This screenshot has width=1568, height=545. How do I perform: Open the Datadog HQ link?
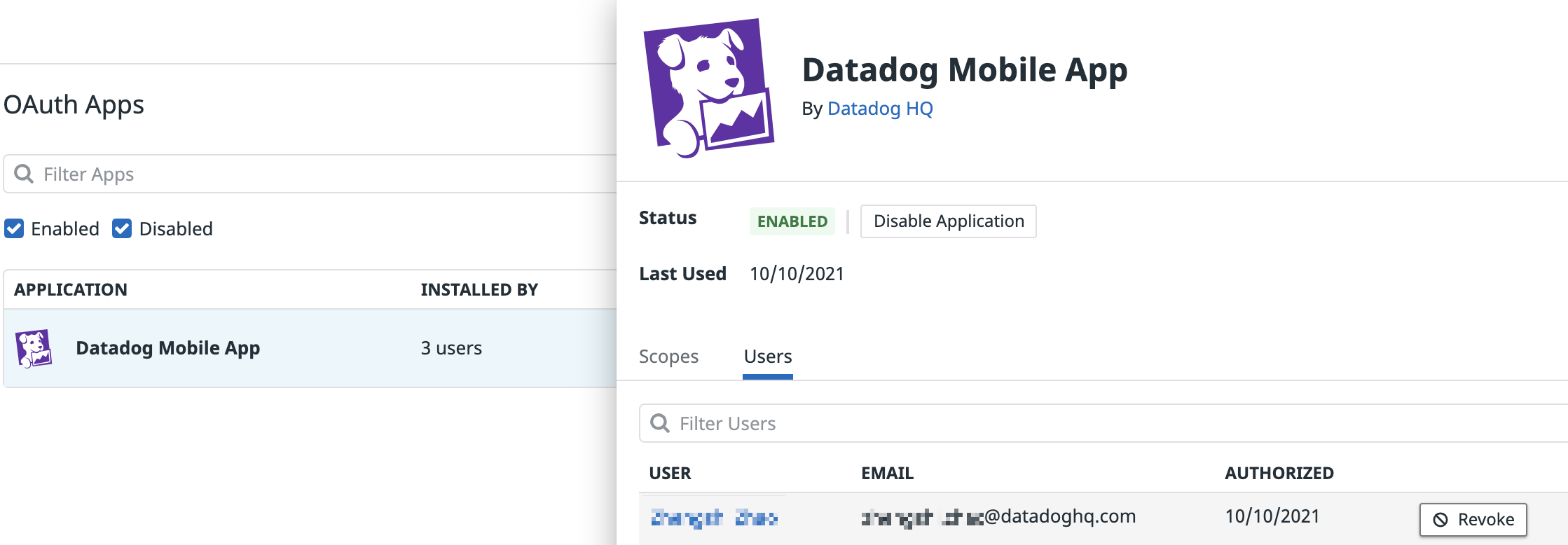(880, 109)
